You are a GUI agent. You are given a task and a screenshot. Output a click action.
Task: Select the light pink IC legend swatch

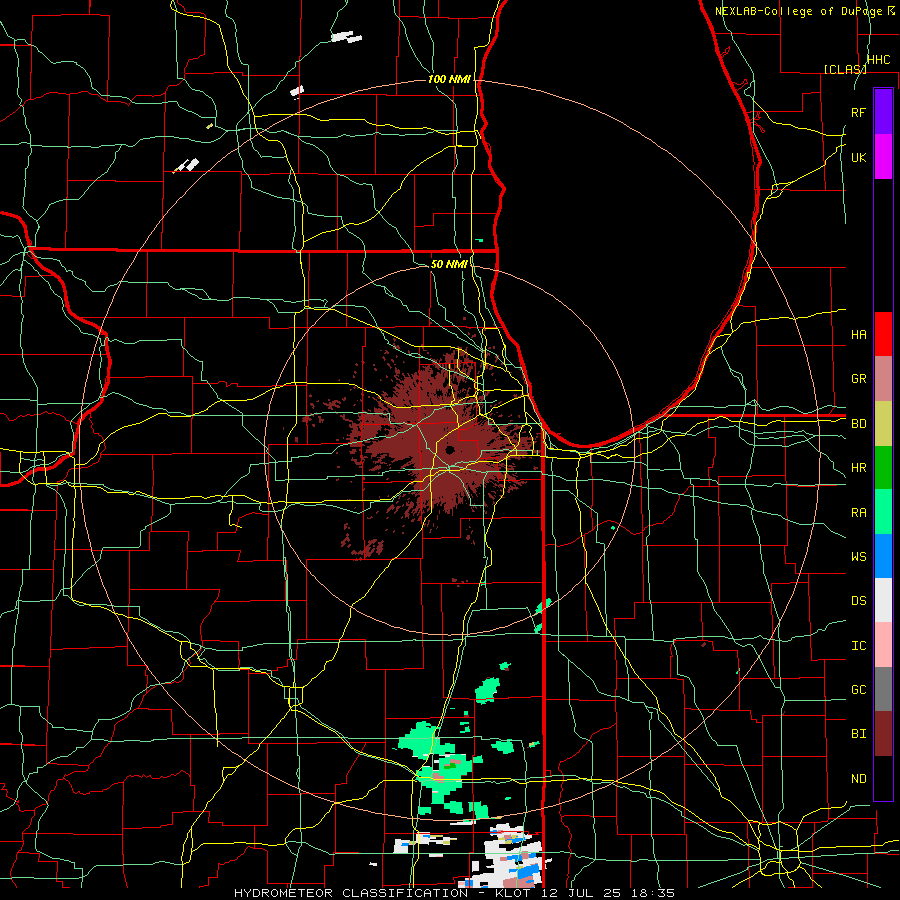tap(883, 645)
